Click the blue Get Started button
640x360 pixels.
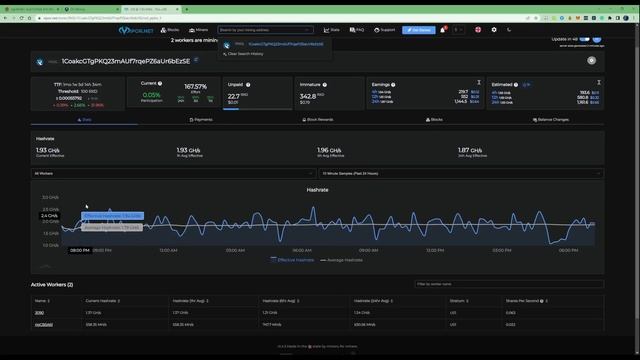click(419, 30)
